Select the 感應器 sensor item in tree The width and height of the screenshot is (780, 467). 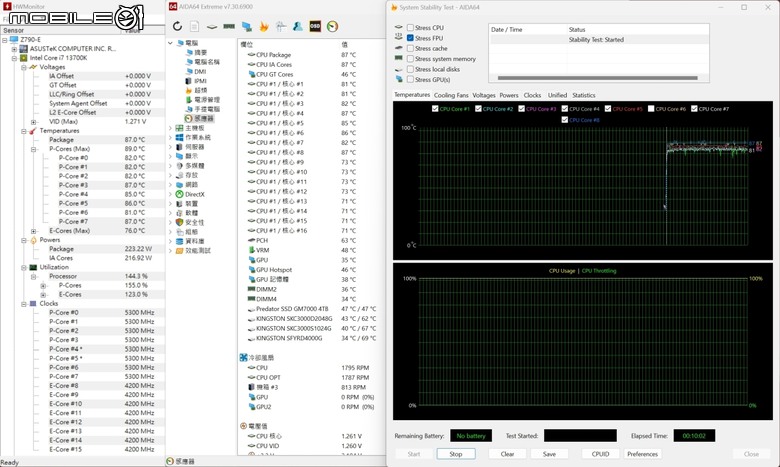(199, 118)
